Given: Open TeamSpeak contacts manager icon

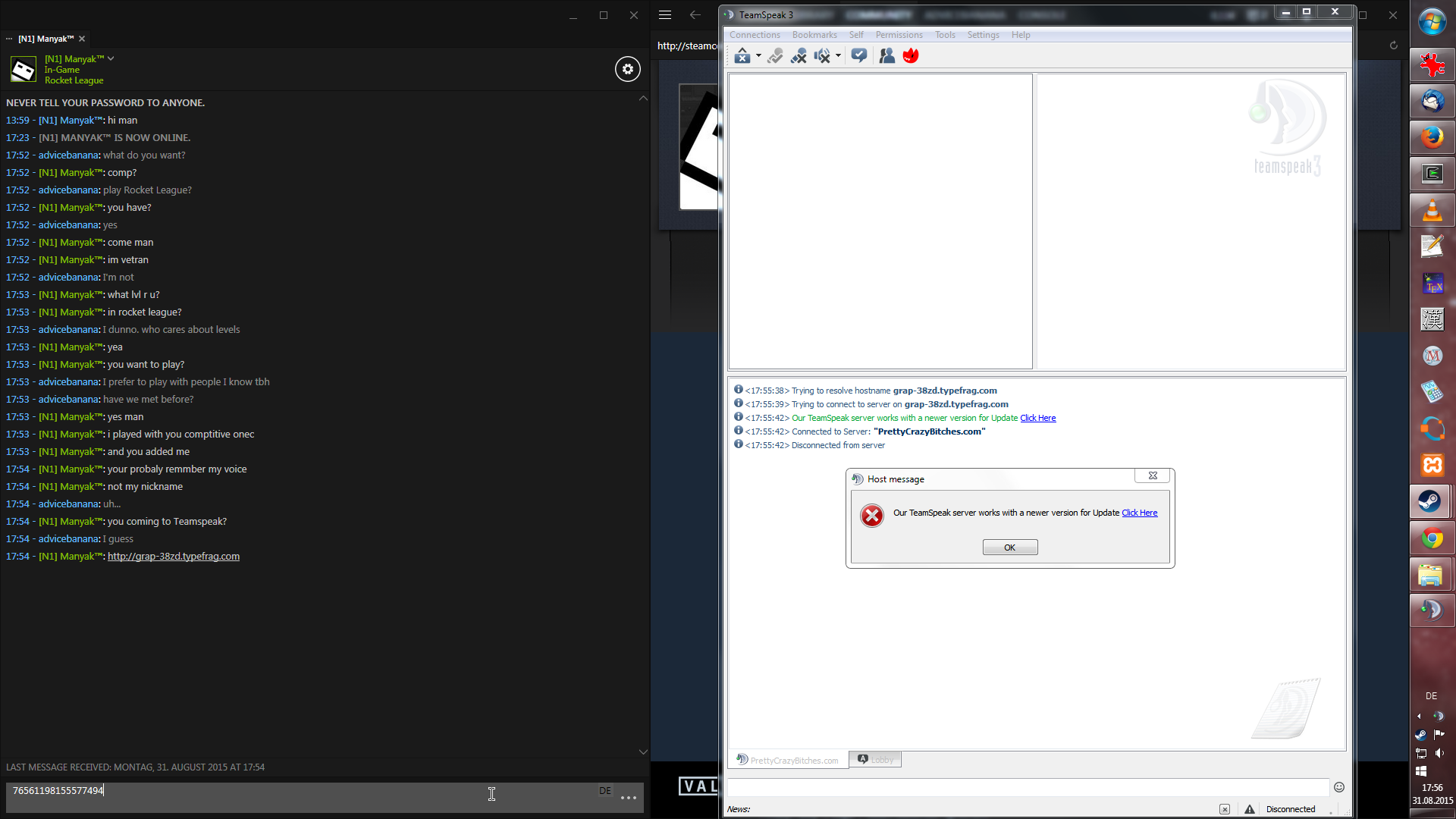Looking at the screenshot, I should point(886,55).
